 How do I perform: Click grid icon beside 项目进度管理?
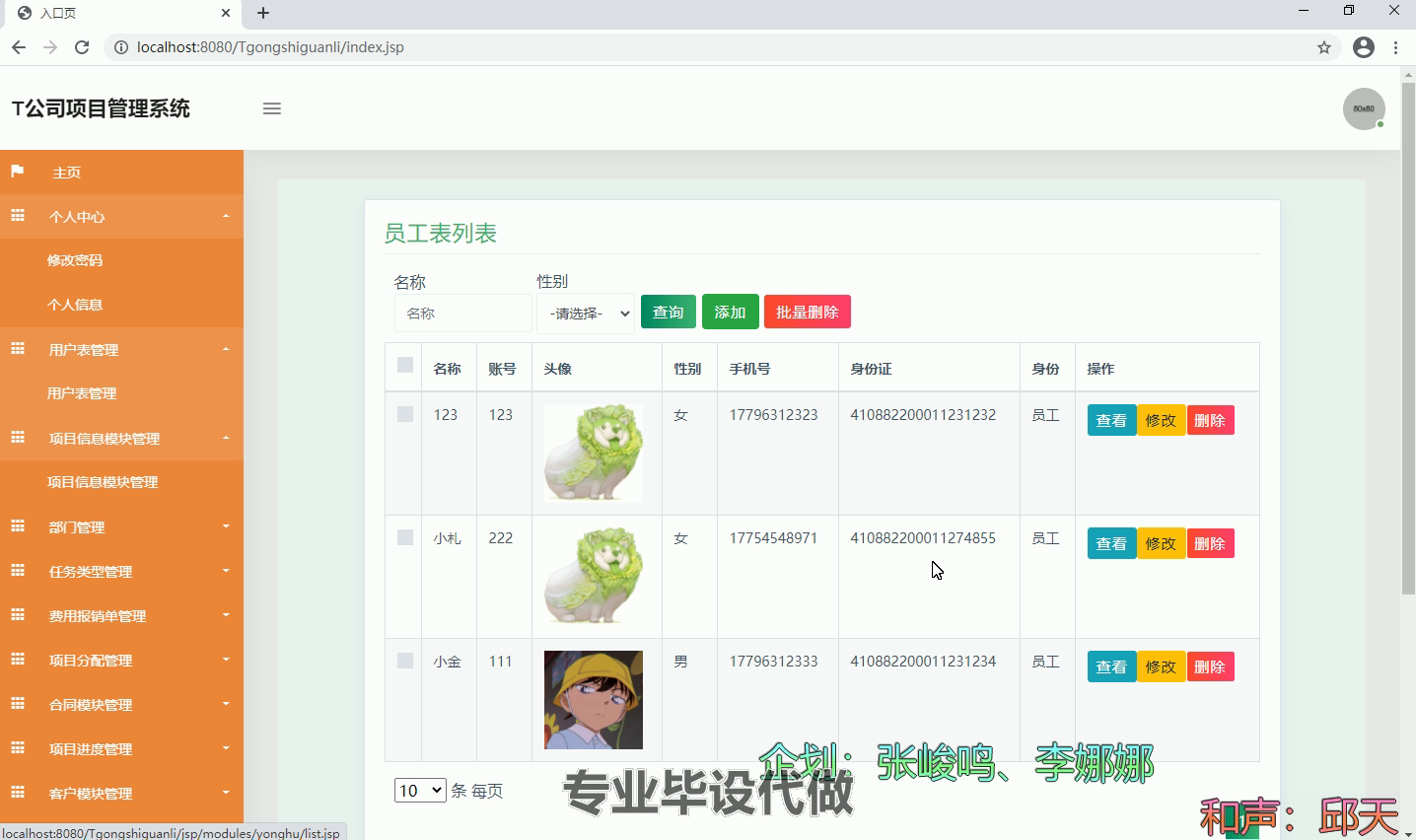(17, 748)
